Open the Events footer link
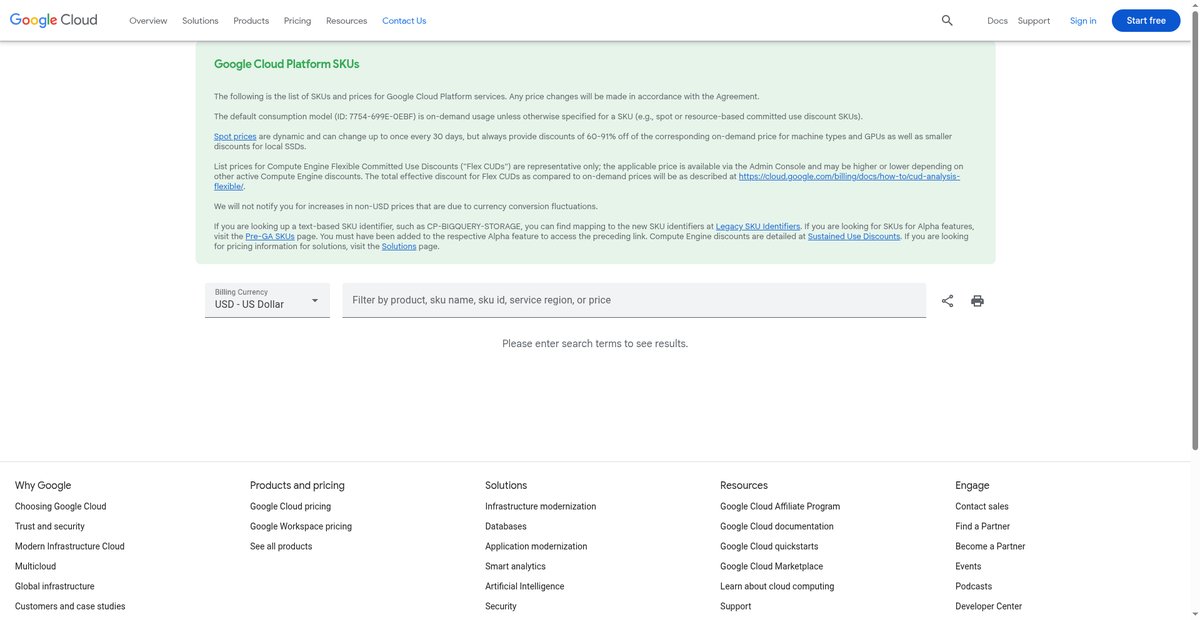This screenshot has height=620, width=1200. [x=968, y=566]
